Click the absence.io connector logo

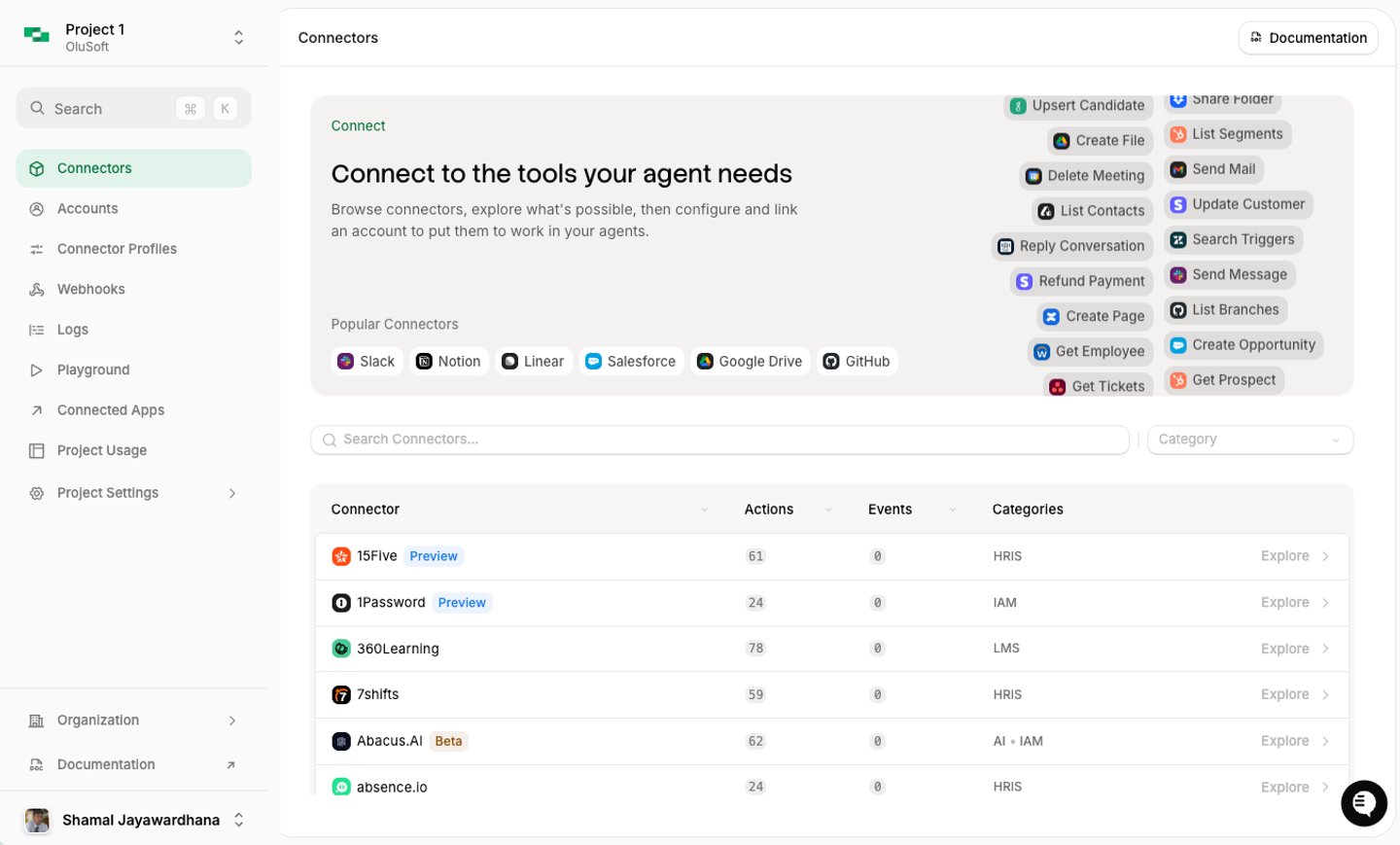(341, 787)
